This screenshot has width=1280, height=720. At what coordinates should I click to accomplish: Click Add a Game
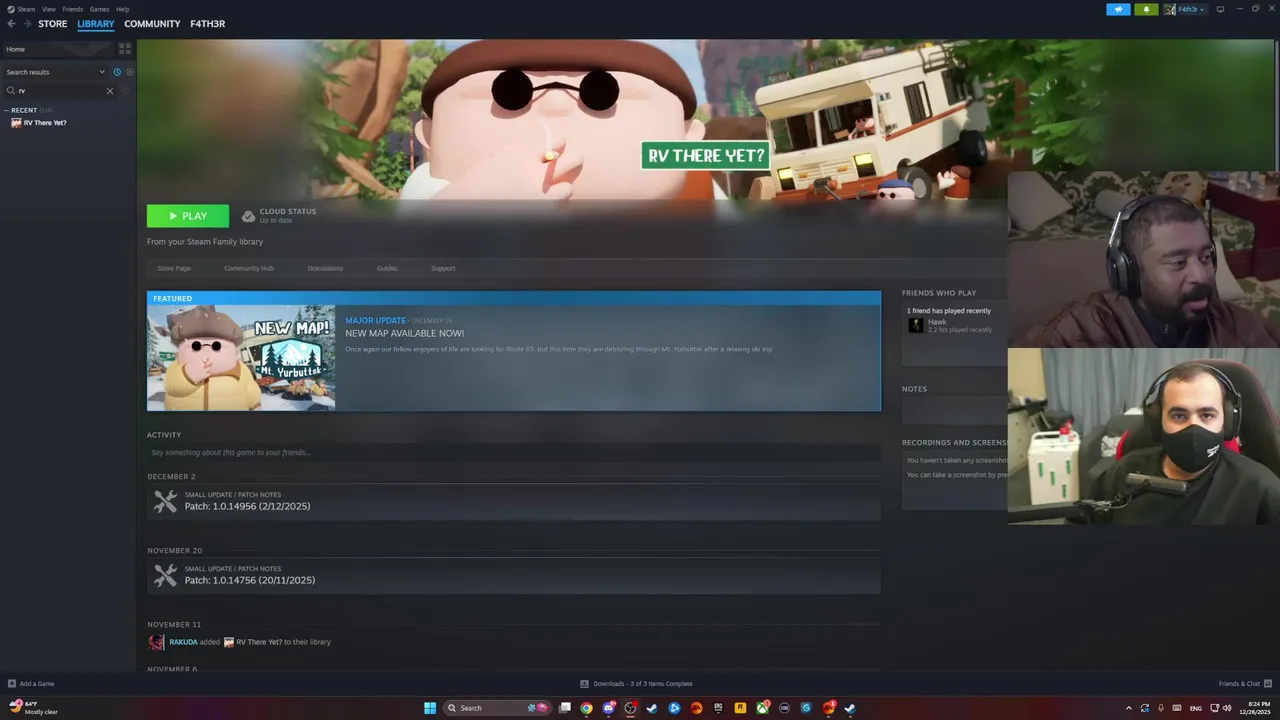[31, 684]
